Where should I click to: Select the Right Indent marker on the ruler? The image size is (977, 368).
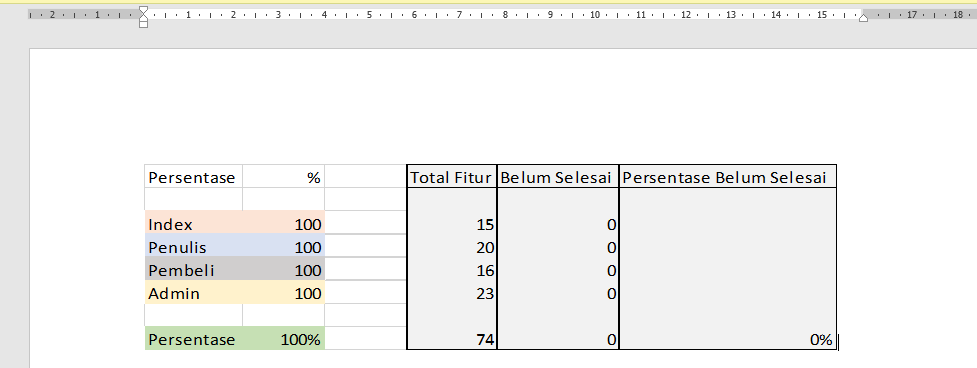click(864, 18)
